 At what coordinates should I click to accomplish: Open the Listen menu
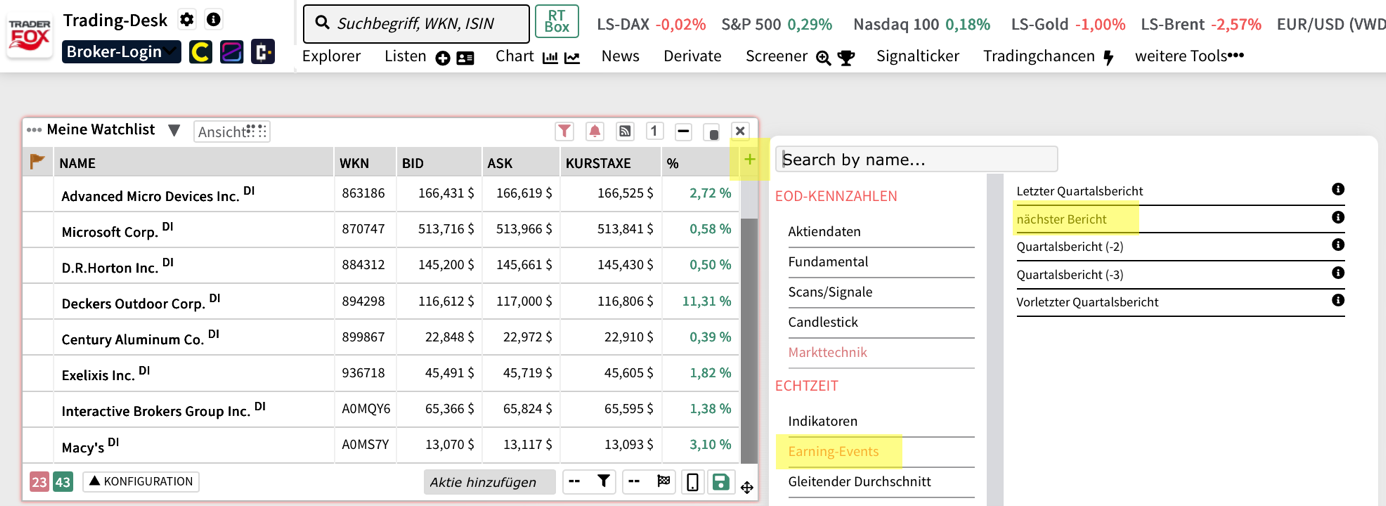click(405, 56)
